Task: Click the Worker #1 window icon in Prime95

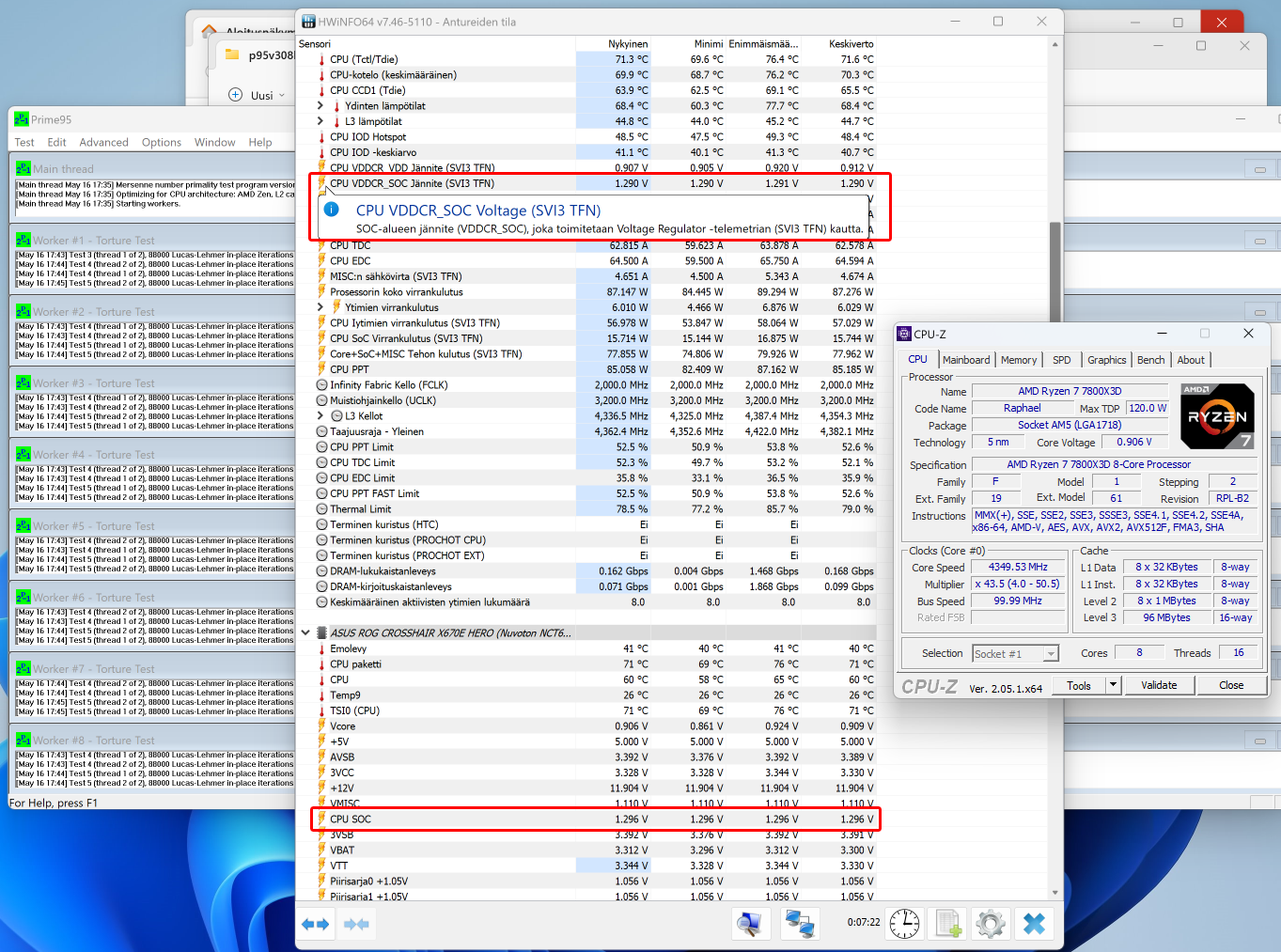Action: coord(23,240)
